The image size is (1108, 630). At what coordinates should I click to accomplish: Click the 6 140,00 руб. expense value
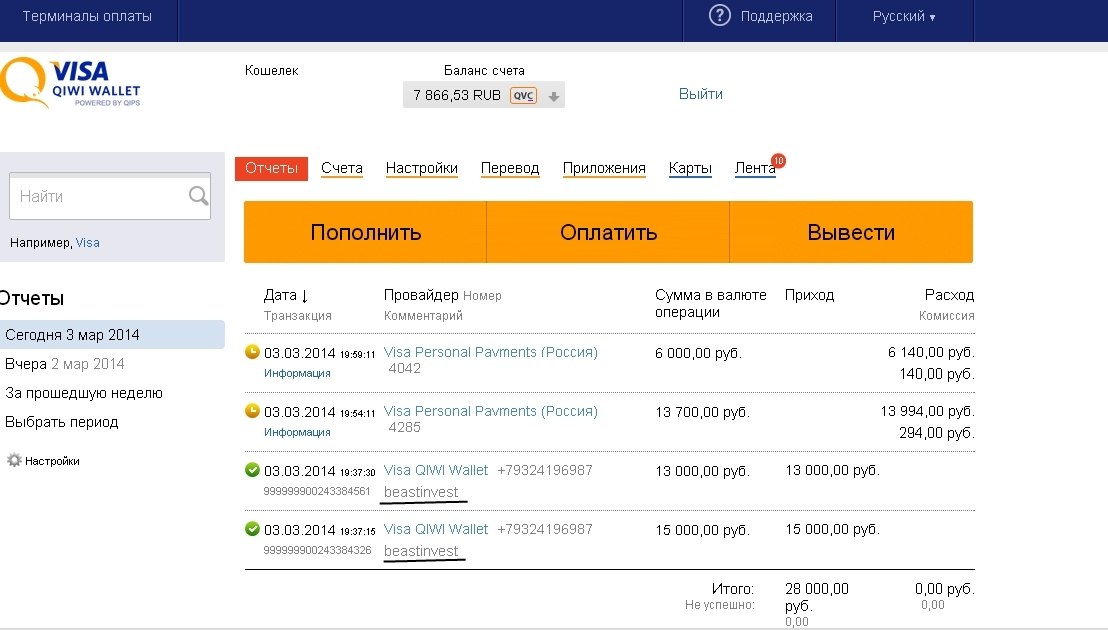point(931,352)
